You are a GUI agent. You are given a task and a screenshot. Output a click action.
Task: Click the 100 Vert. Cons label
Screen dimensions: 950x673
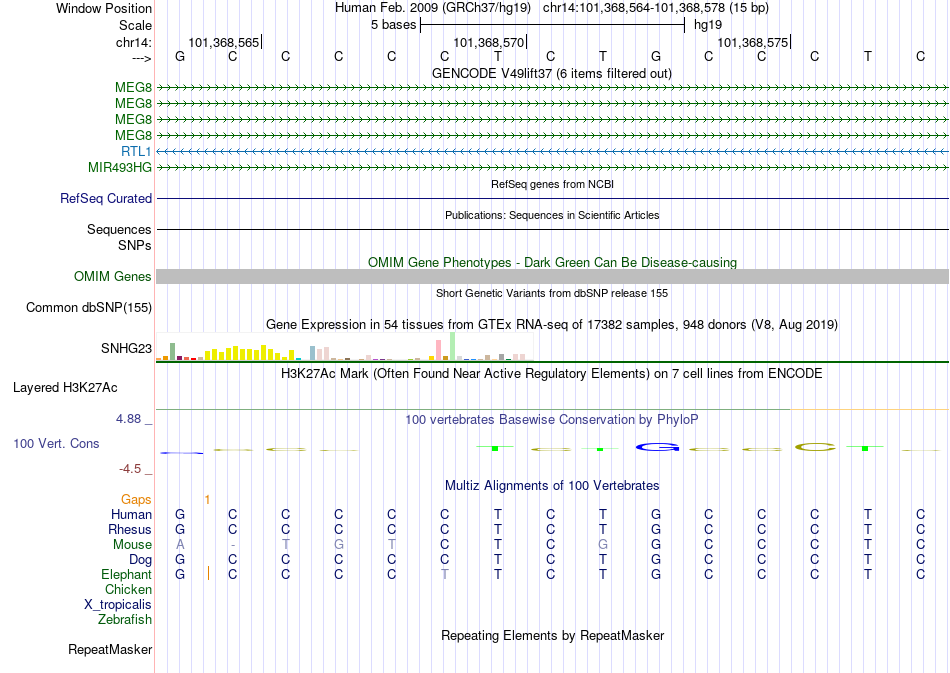pyautogui.click(x=56, y=443)
